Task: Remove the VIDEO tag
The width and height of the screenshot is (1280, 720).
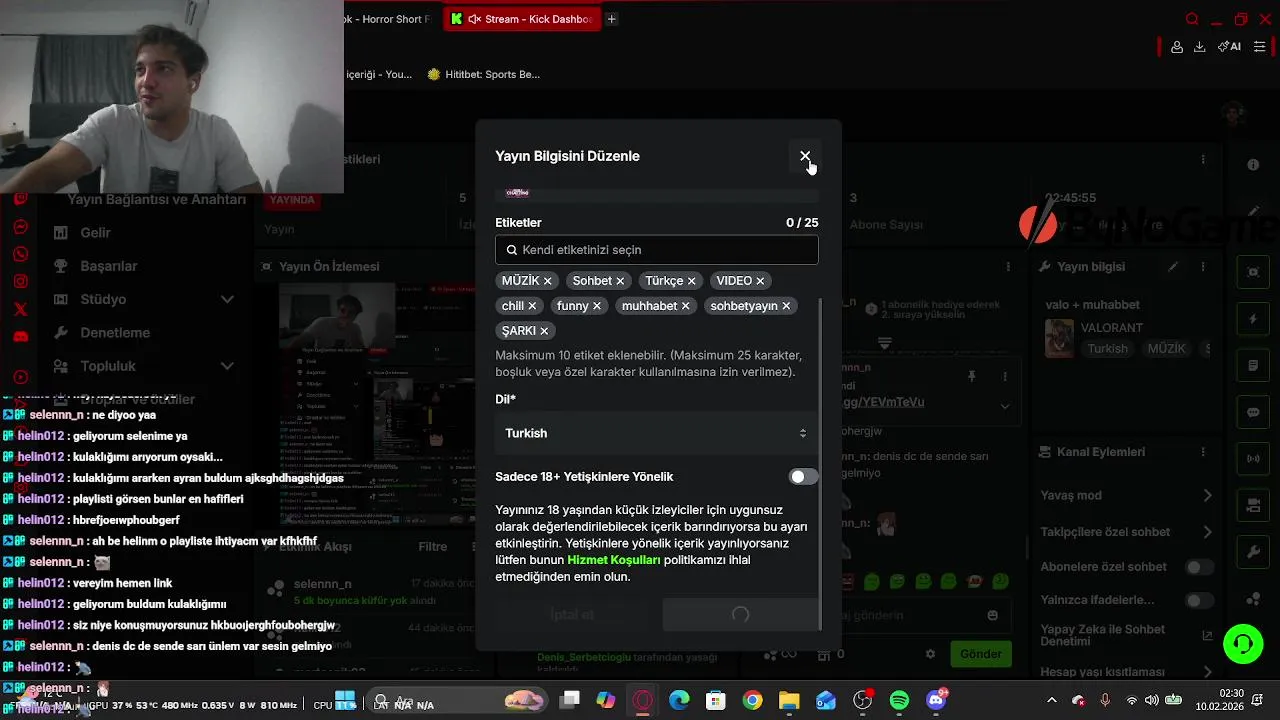Action: [x=760, y=281]
